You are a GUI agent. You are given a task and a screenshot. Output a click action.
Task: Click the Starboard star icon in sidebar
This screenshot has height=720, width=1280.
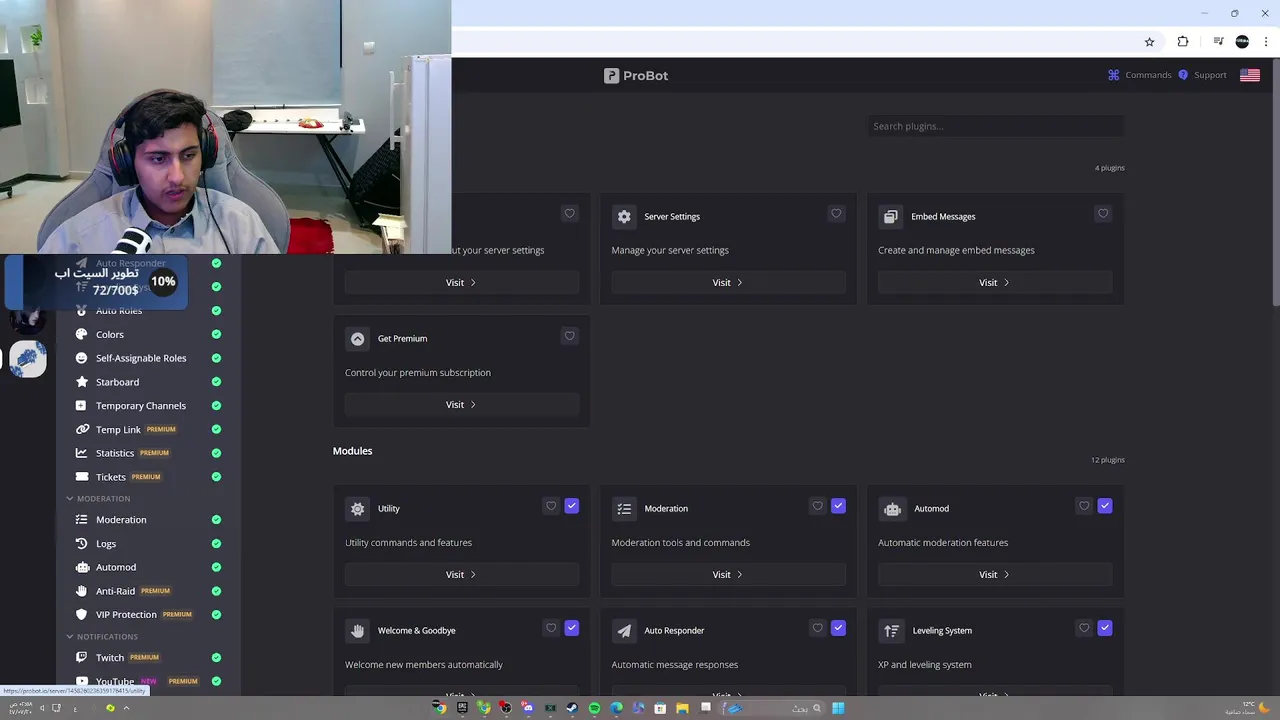[x=81, y=382]
